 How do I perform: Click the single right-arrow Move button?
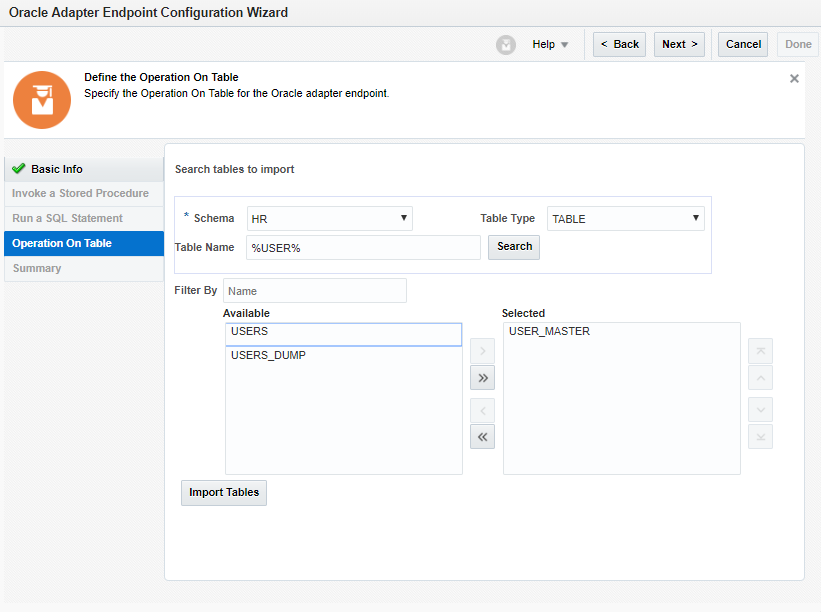pos(482,351)
